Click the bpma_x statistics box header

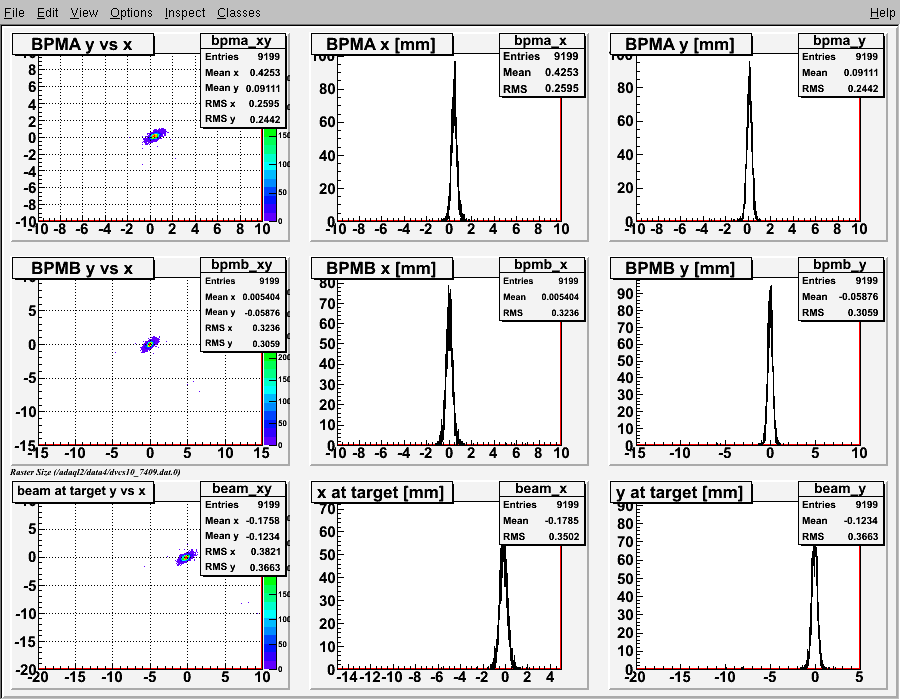[x=541, y=41]
